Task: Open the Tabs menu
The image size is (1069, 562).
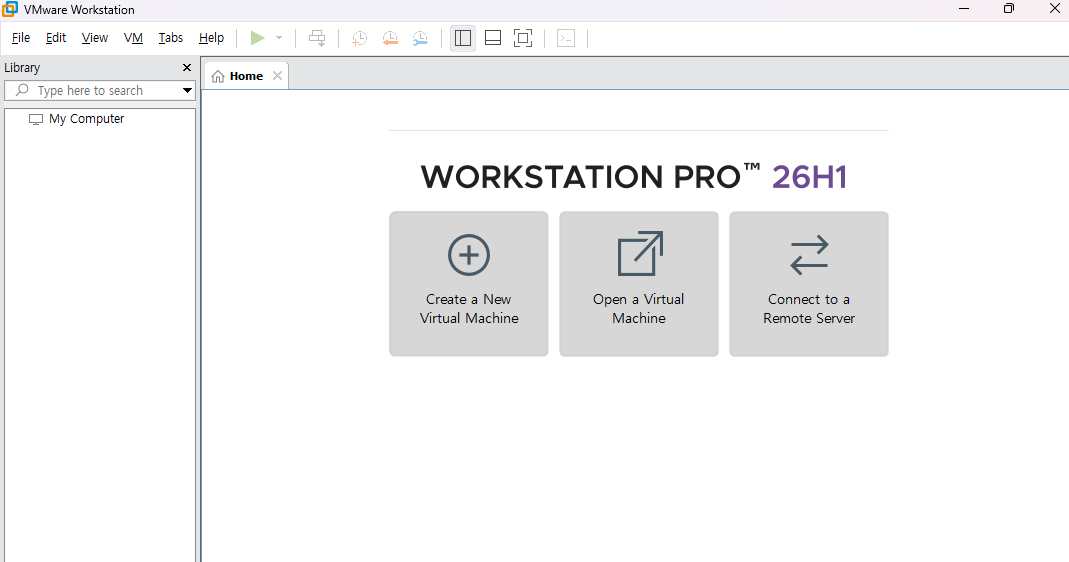Action: pos(170,38)
